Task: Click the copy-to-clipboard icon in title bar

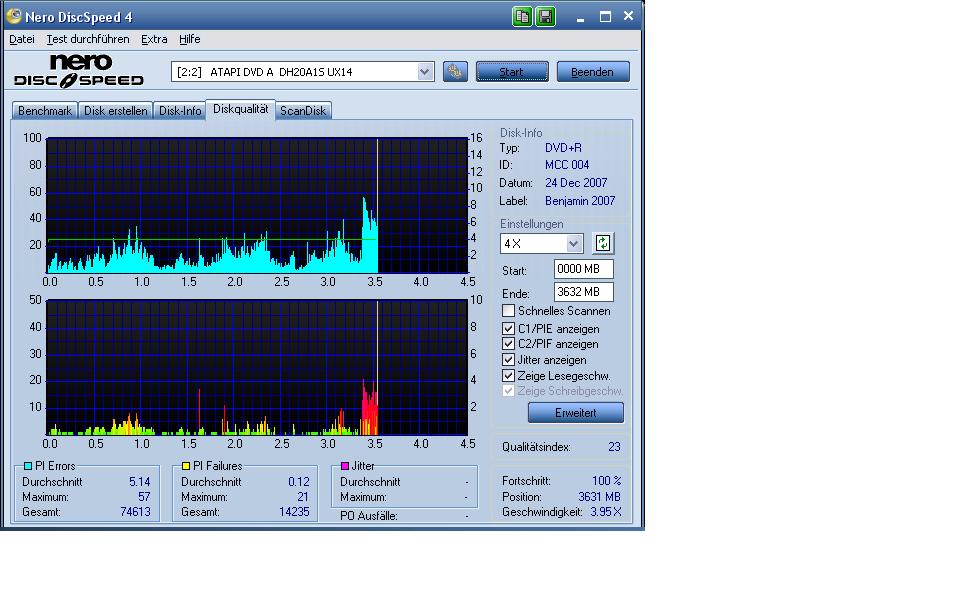Action: (x=522, y=16)
